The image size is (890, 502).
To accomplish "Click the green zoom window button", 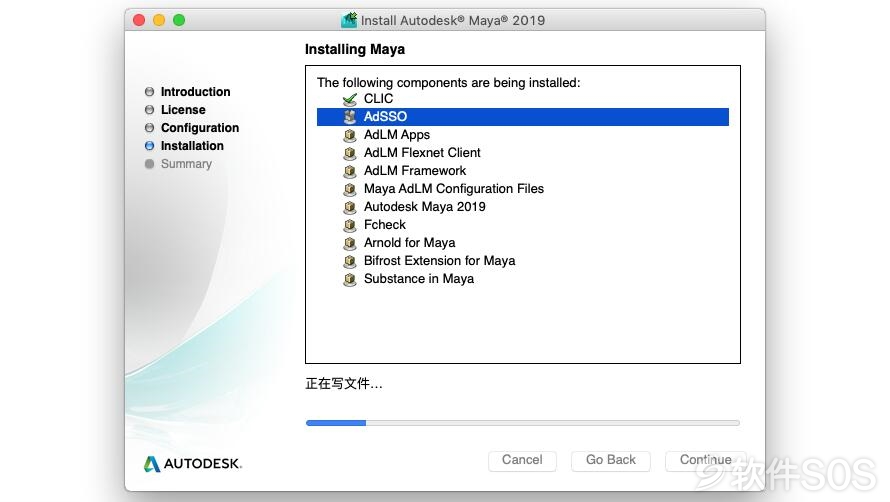I will [x=179, y=20].
